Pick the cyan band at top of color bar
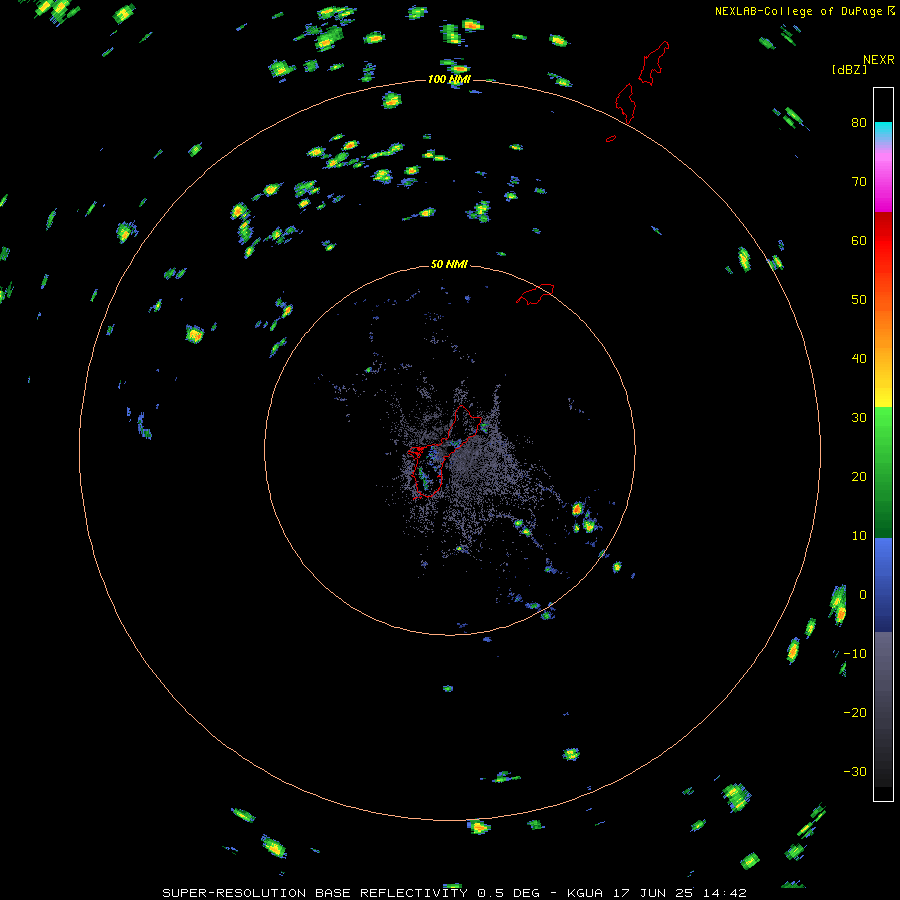The height and width of the screenshot is (900, 900). 883,132
